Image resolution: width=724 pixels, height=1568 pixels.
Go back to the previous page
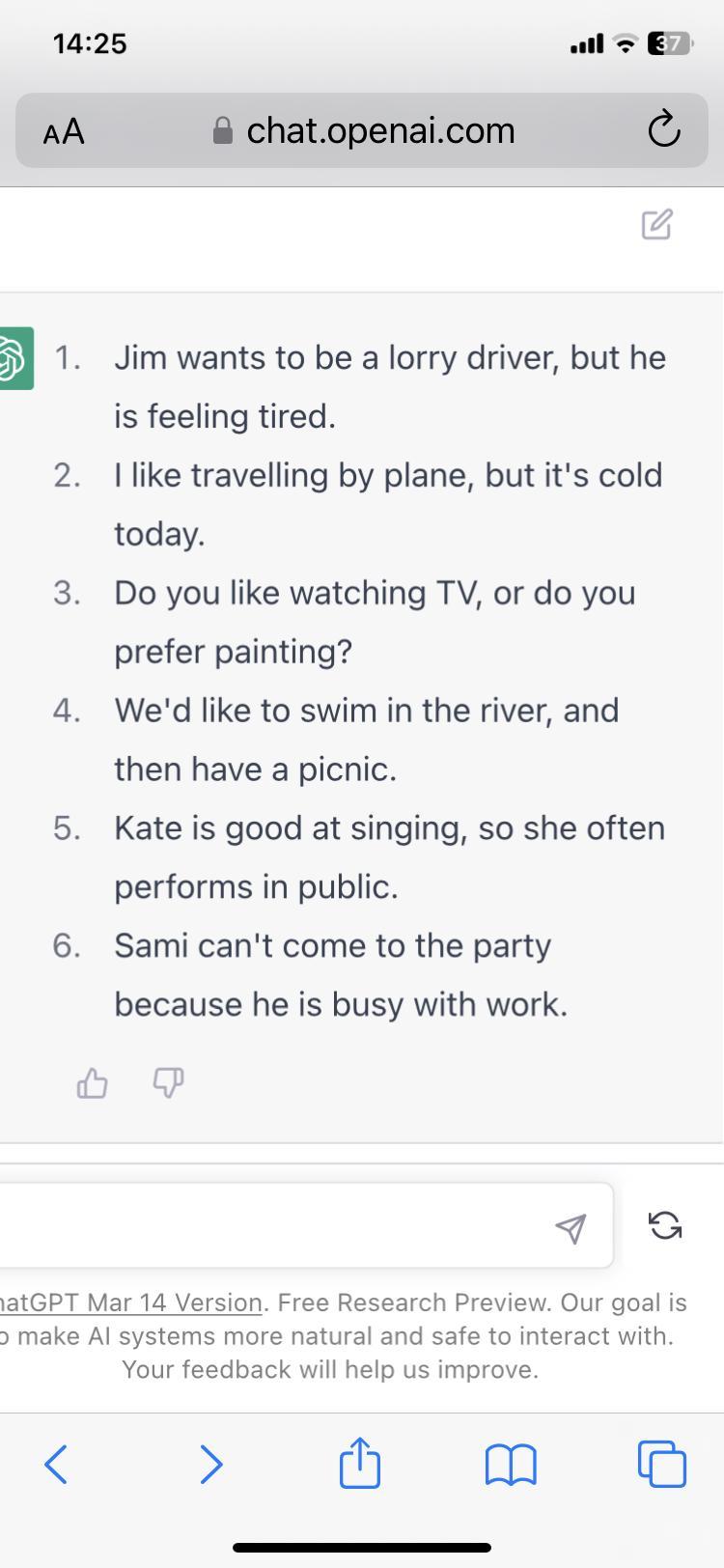56,1464
